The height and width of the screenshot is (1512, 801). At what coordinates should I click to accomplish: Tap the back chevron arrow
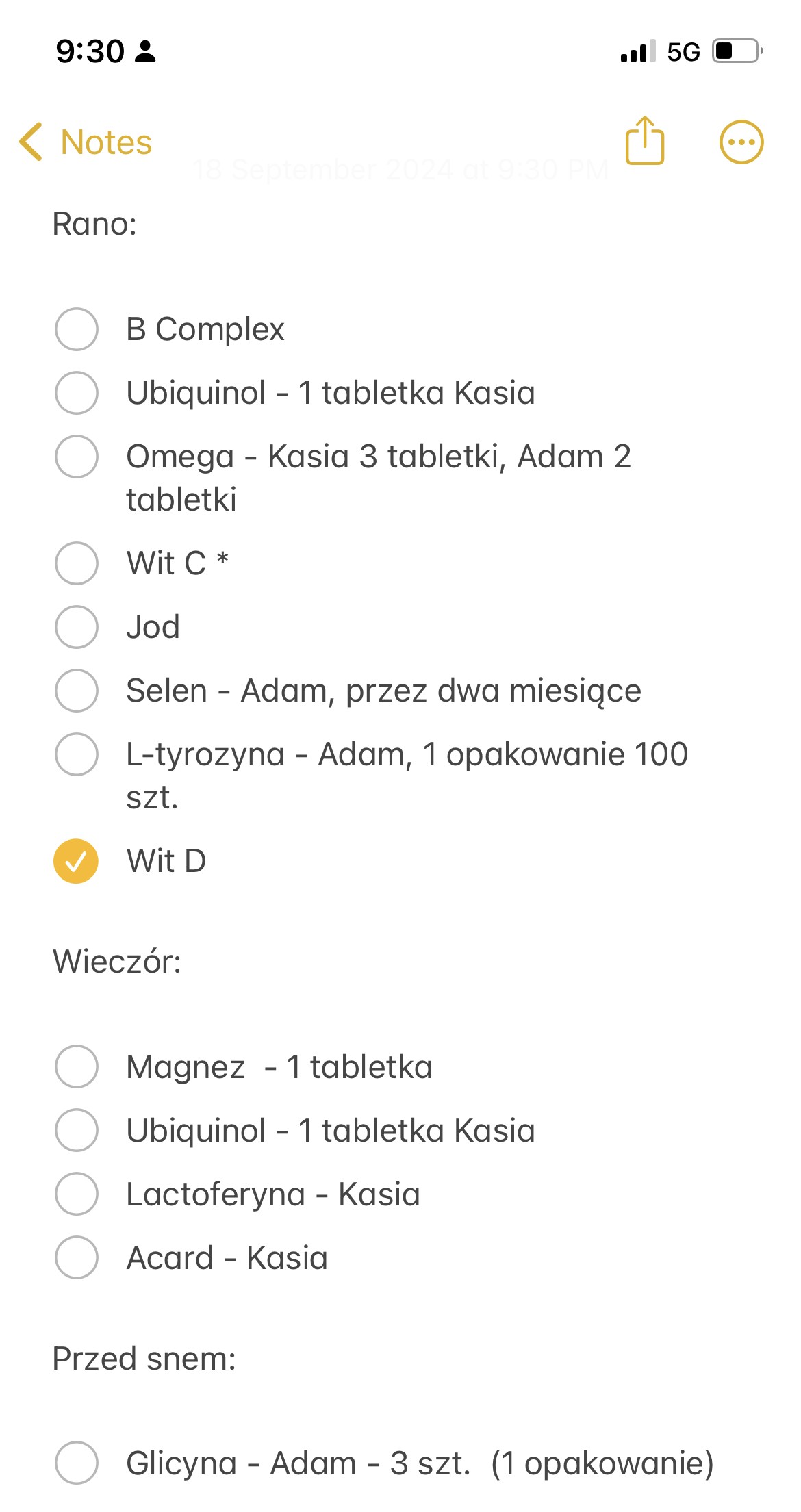[31, 142]
